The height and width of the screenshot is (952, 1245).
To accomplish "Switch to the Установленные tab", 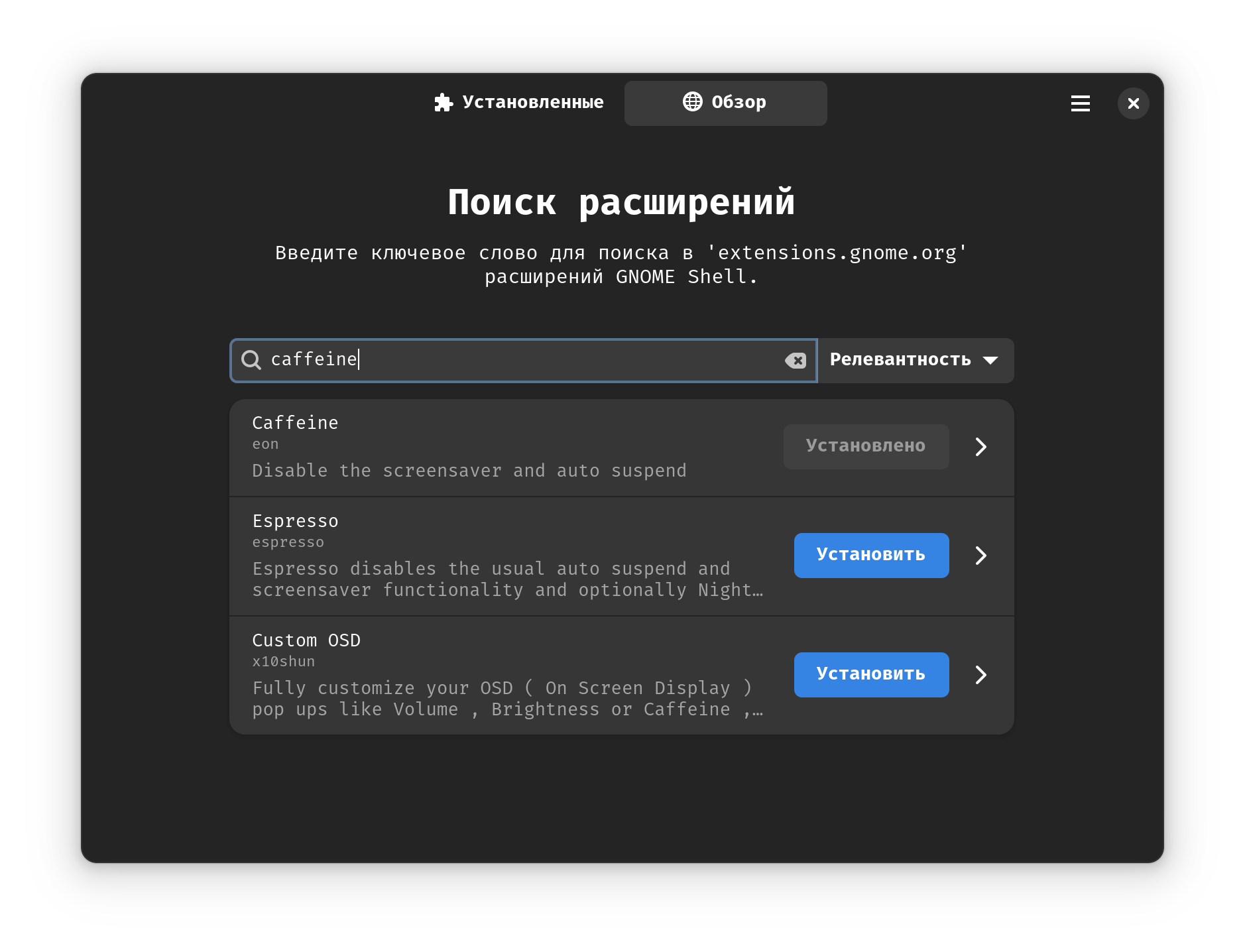I will click(x=519, y=103).
